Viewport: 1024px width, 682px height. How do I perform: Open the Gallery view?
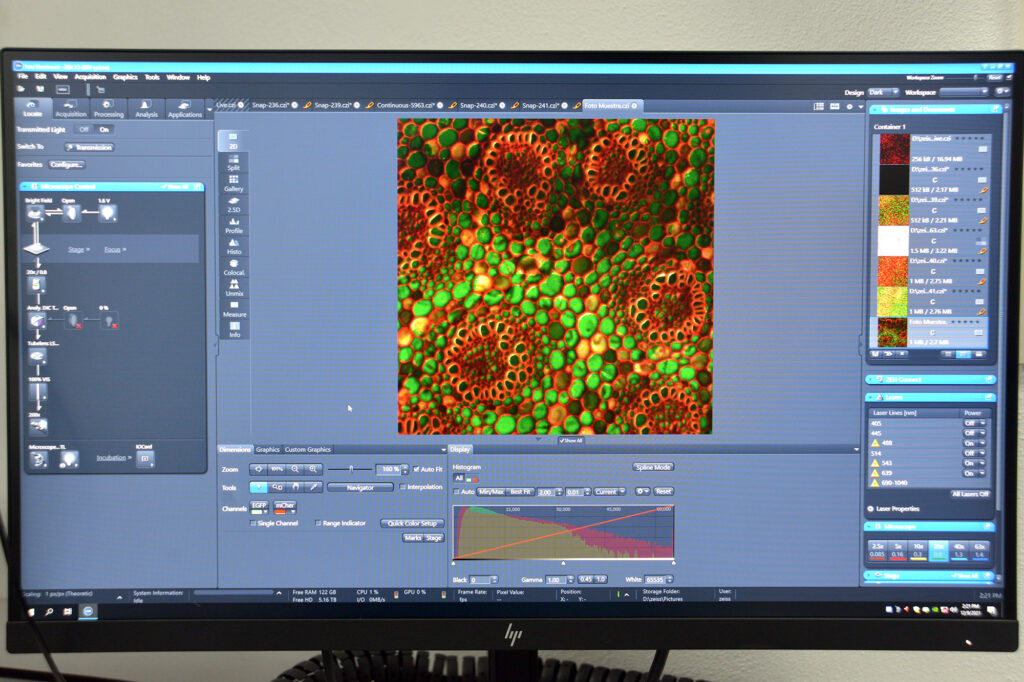[x=233, y=183]
